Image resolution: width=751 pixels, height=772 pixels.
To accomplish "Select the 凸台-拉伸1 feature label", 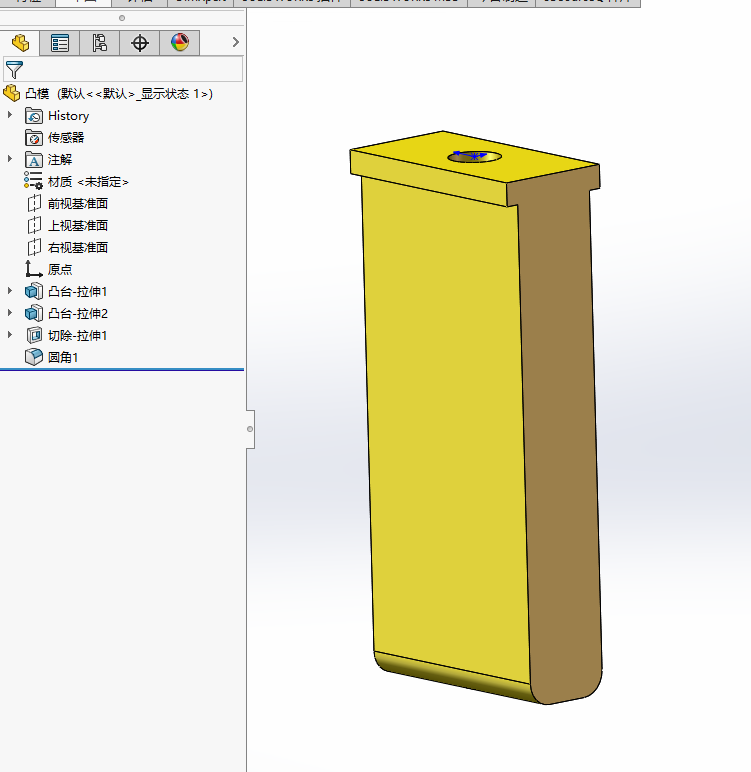I will pyautogui.click(x=77, y=291).
